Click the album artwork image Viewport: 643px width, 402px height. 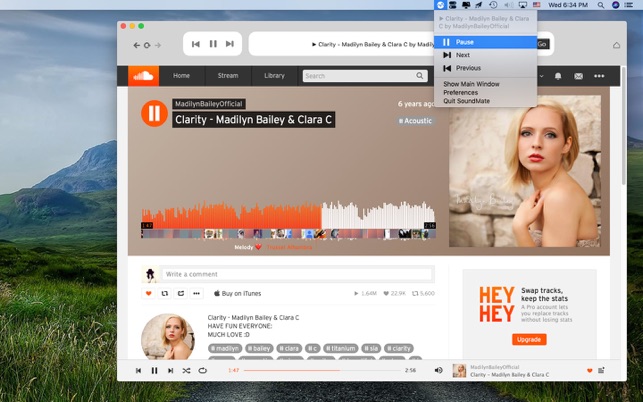(x=525, y=171)
